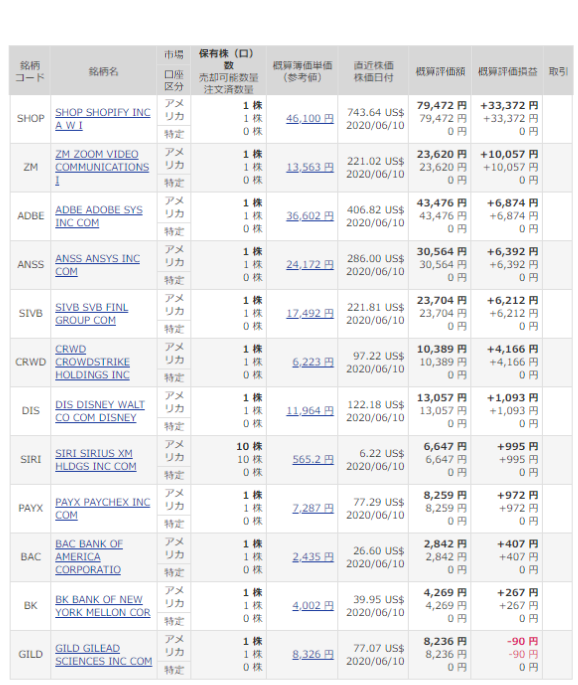Click the 221.02 US$ stock price
Image resolution: width=578 pixels, height=685 pixels.
coord(376,161)
